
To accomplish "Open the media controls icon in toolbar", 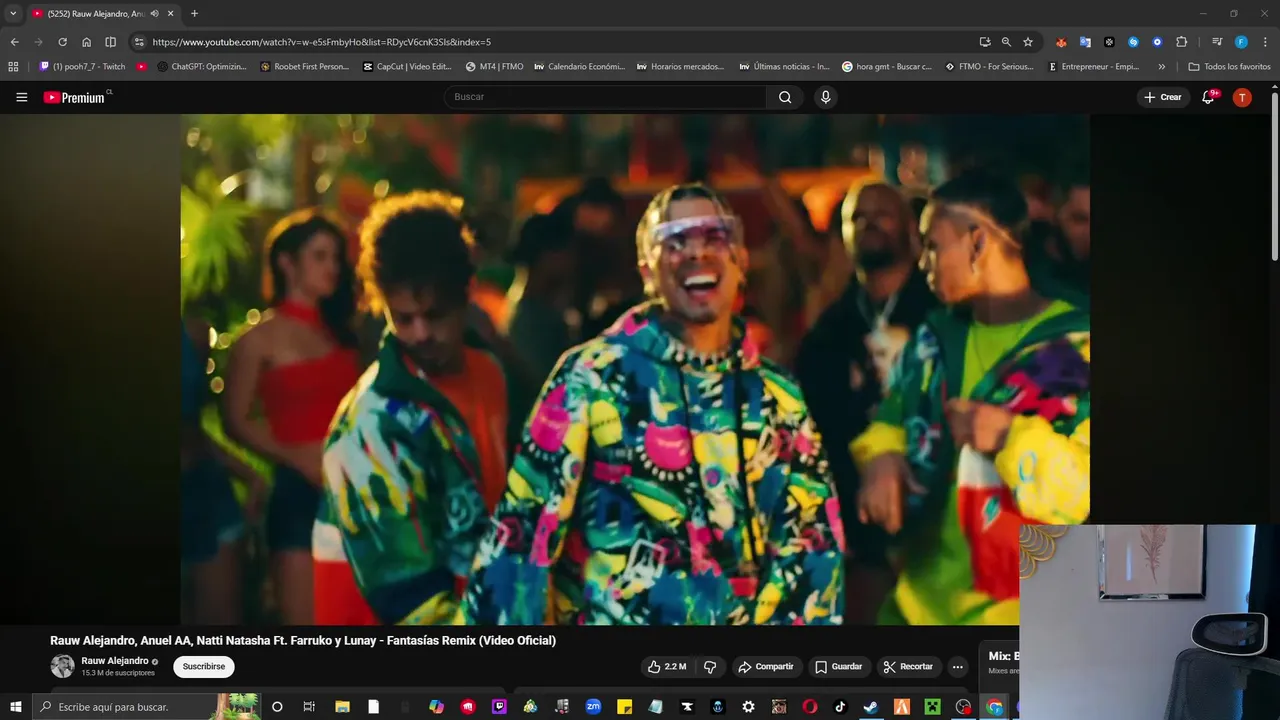I will click(1217, 42).
